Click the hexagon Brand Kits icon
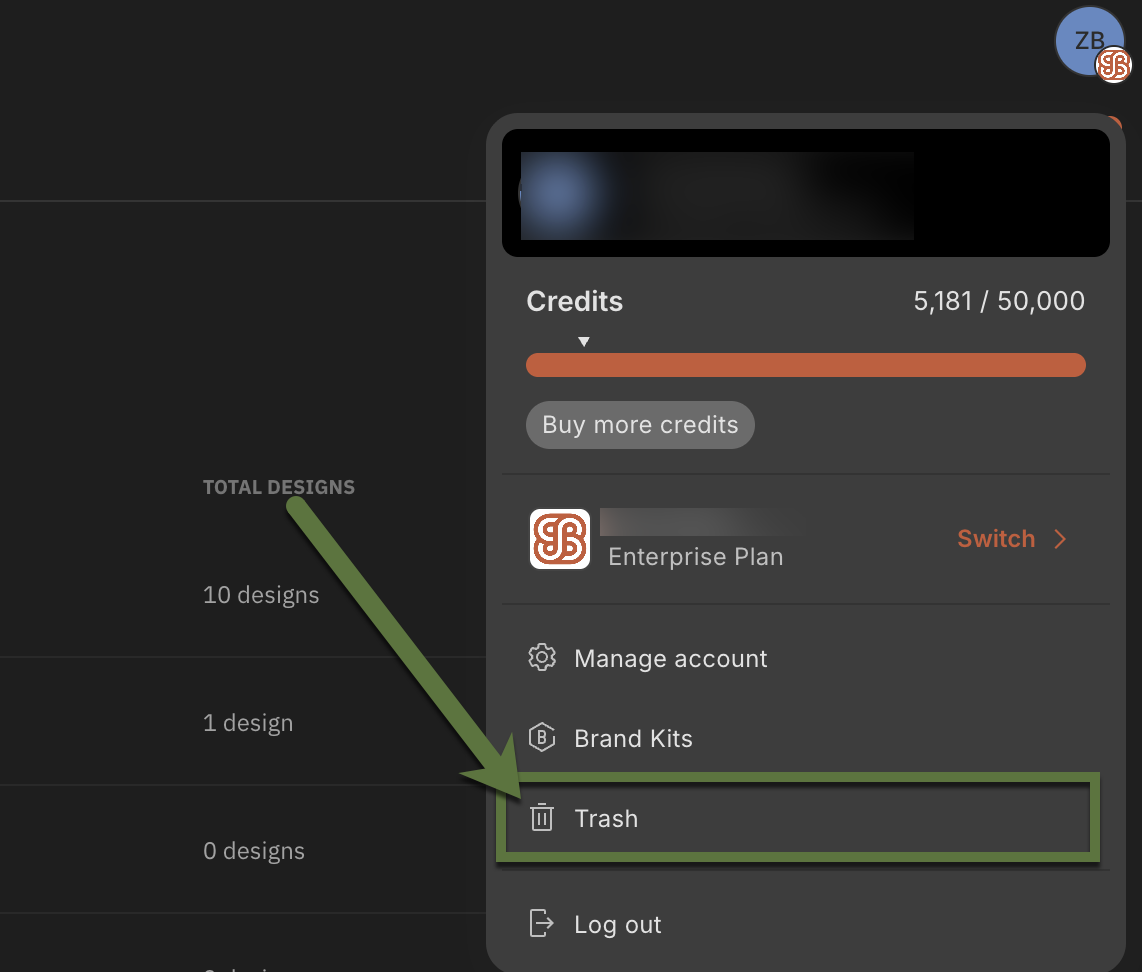1142x972 pixels. pos(541,738)
